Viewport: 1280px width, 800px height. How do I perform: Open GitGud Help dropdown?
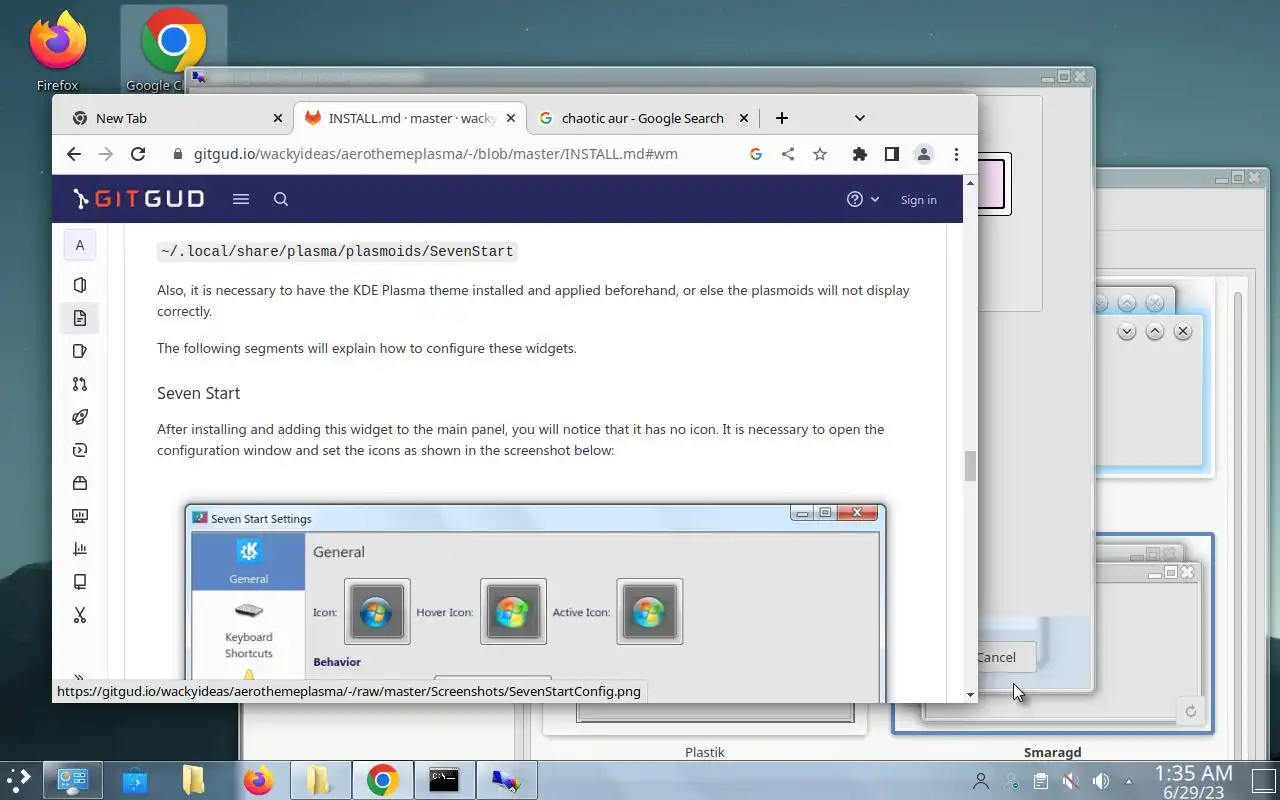tap(863, 199)
